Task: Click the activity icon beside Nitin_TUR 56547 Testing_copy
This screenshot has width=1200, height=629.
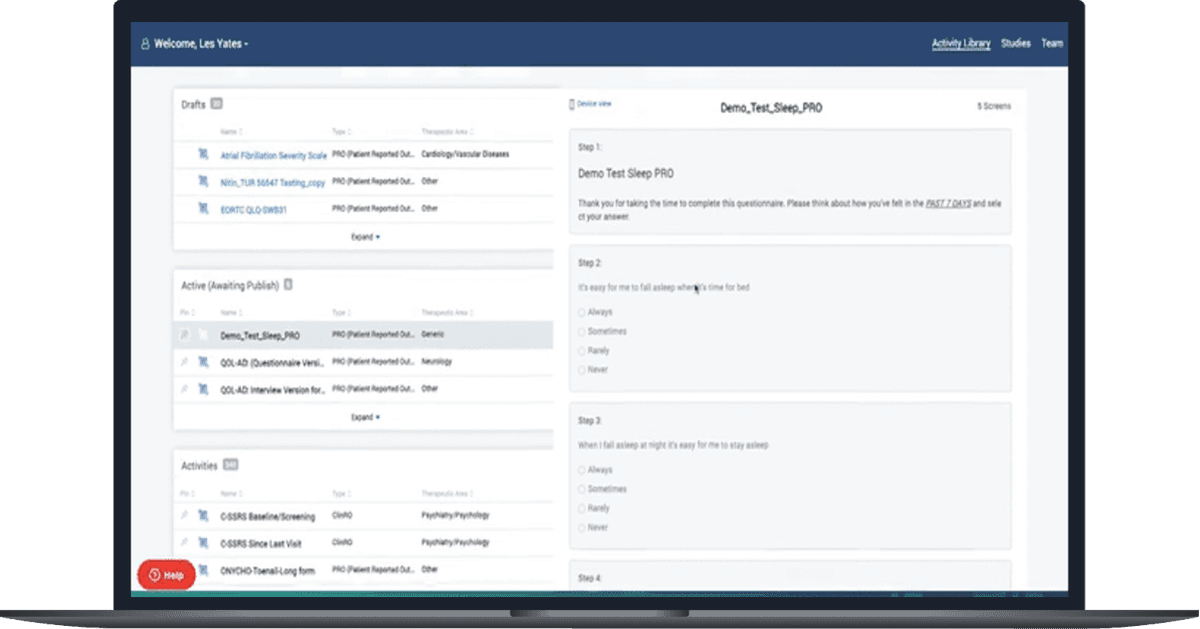Action: (202, 182)
